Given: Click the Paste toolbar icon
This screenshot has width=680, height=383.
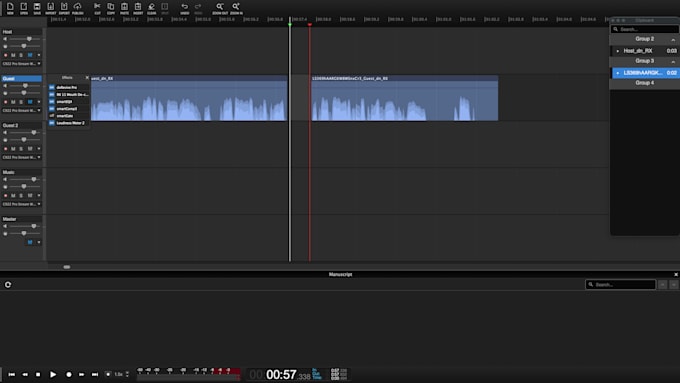Looking at the screenshot, I should (x=124, y=7).
